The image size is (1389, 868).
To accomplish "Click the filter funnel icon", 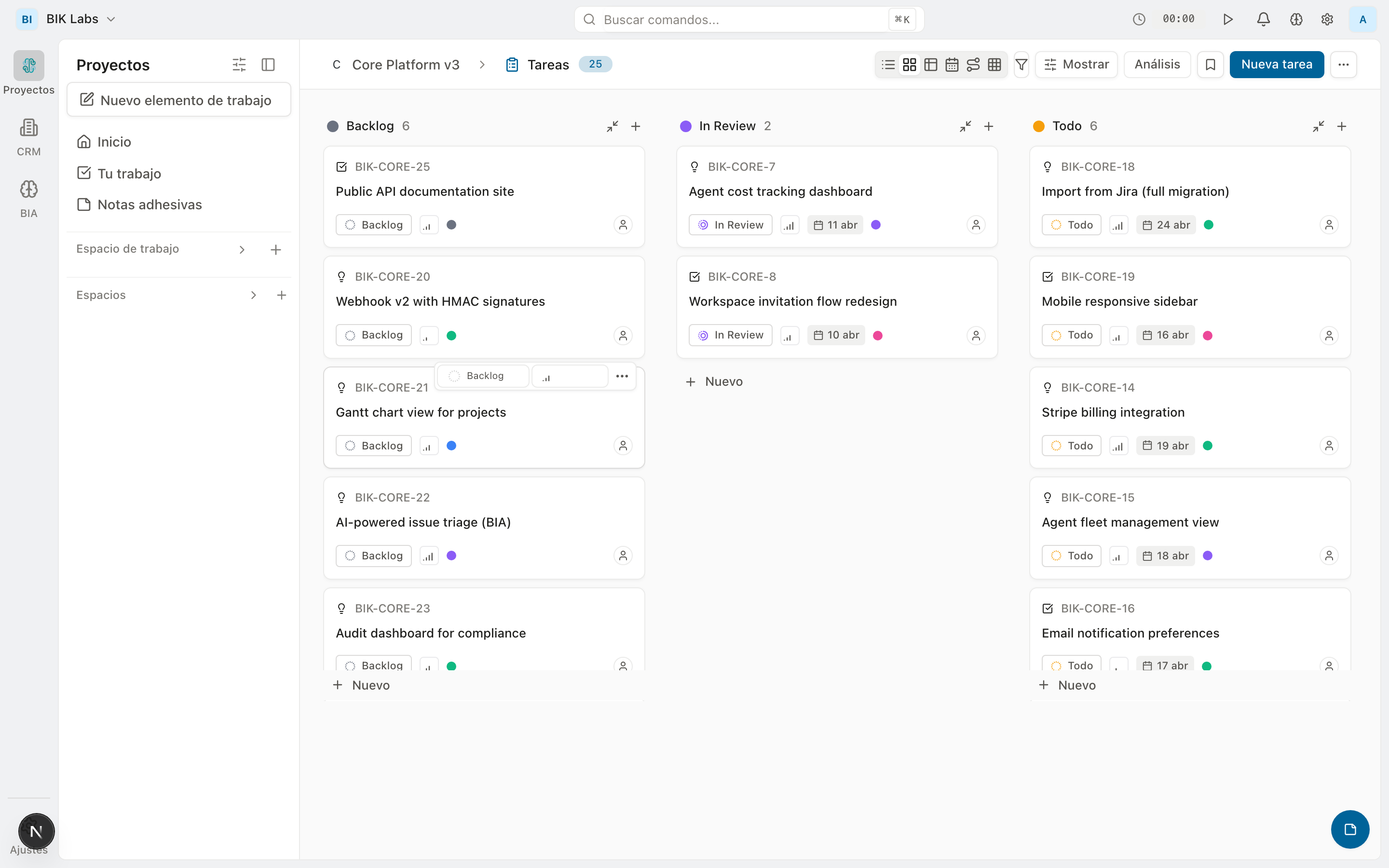I will coord(1021,64).
